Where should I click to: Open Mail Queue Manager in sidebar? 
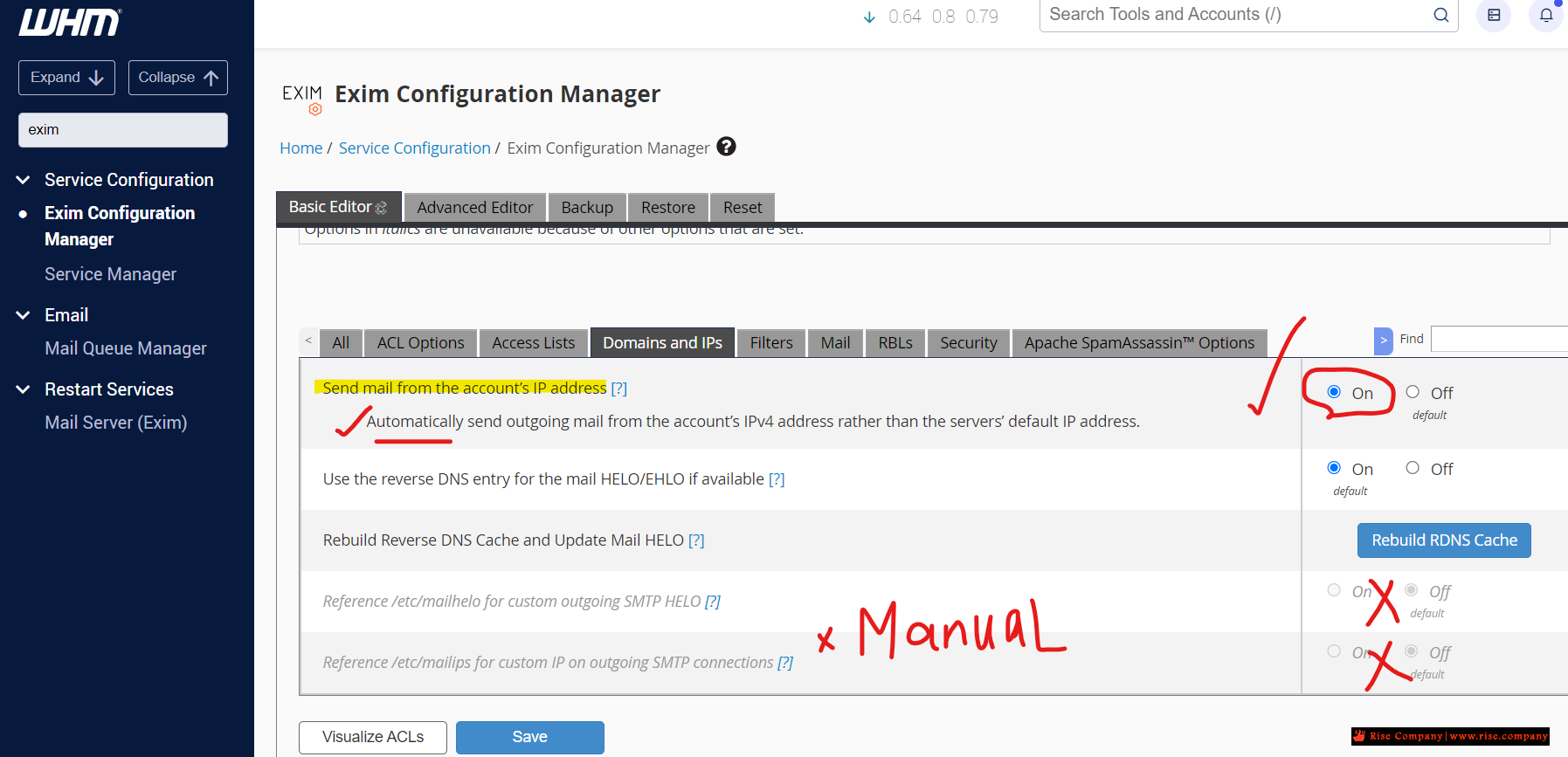(x=126, y=348)
